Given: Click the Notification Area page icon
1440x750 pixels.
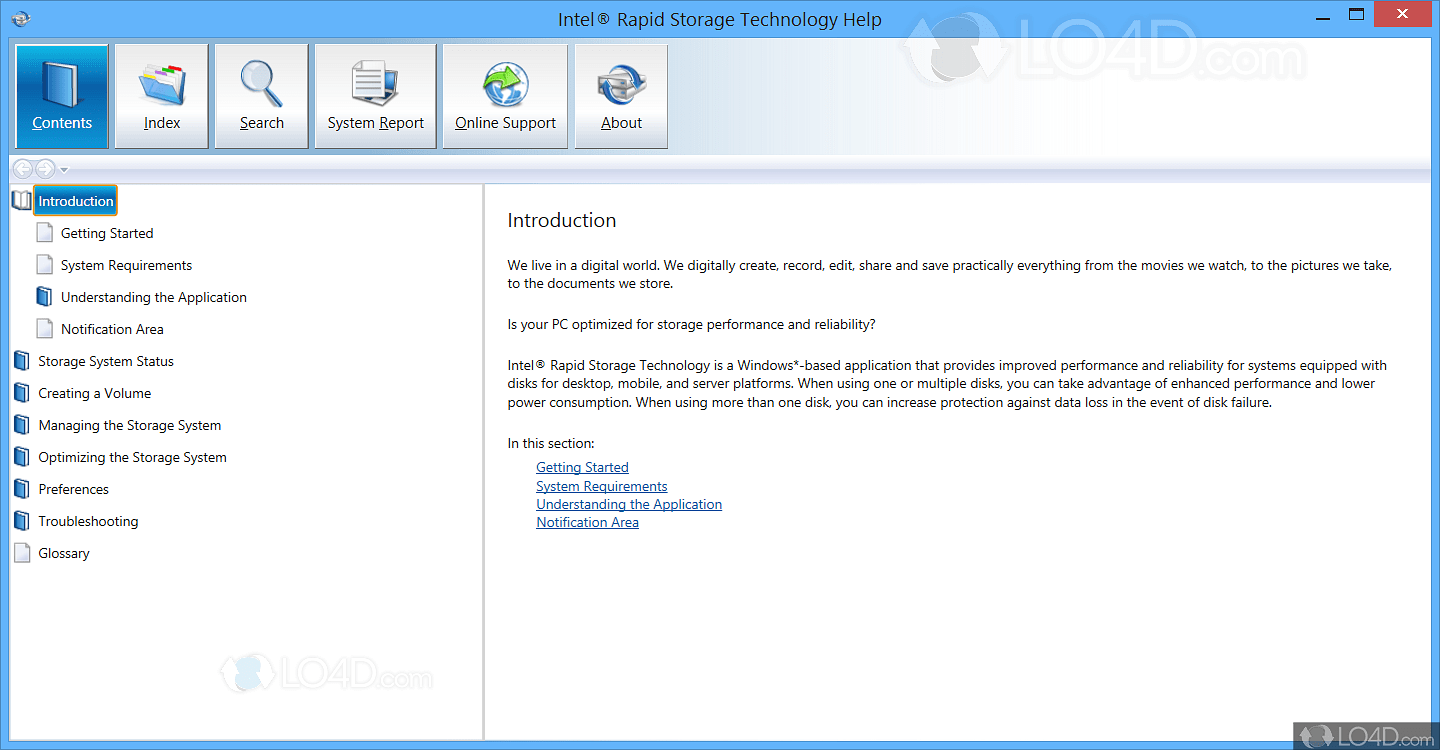Looking at the screenshot, I should pos(44,329).
